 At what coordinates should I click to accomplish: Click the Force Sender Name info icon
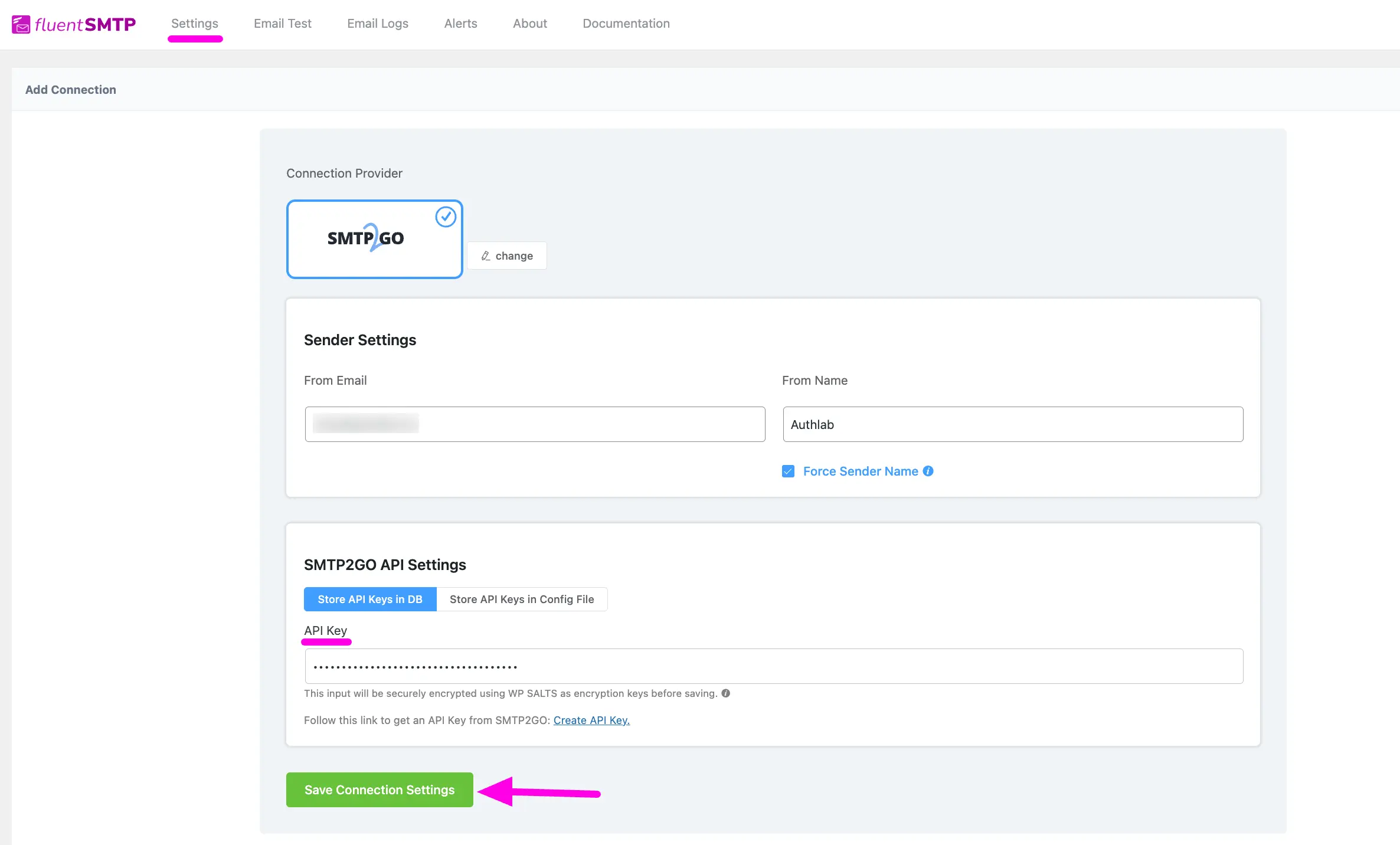[928, 471]
